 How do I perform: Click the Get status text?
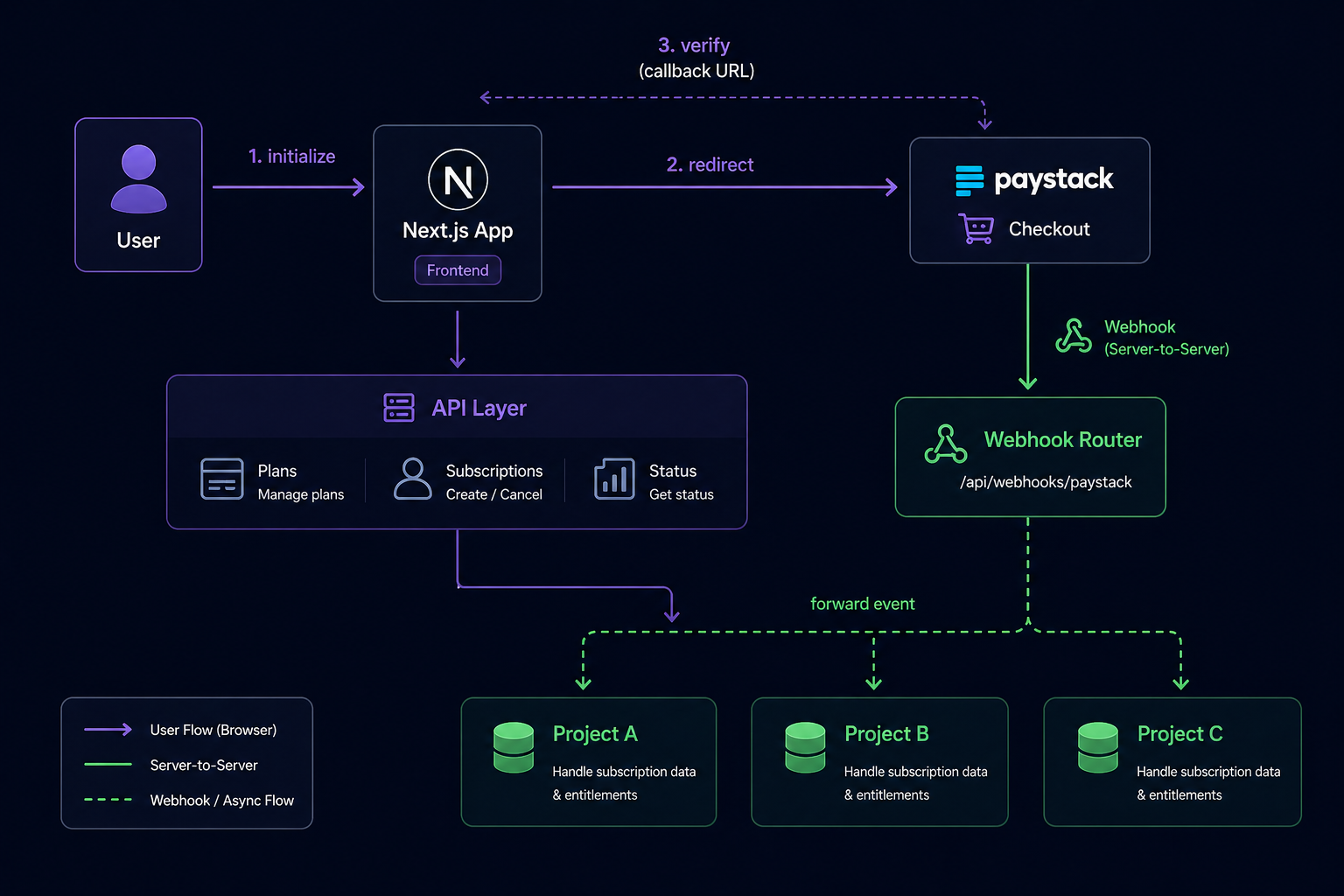point(682,494)
